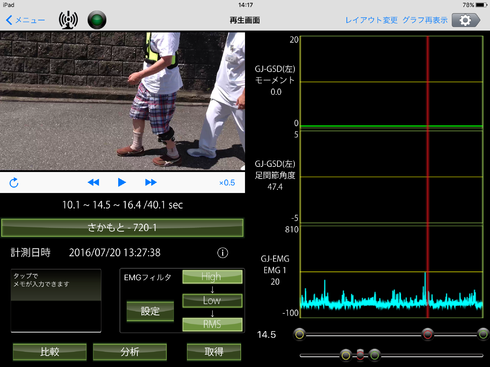The image size is (490, 367).
Task: Tap the 2016/07/20 13:27:38 timestamp
Action: pyautogui.click(x=115, y=253)
